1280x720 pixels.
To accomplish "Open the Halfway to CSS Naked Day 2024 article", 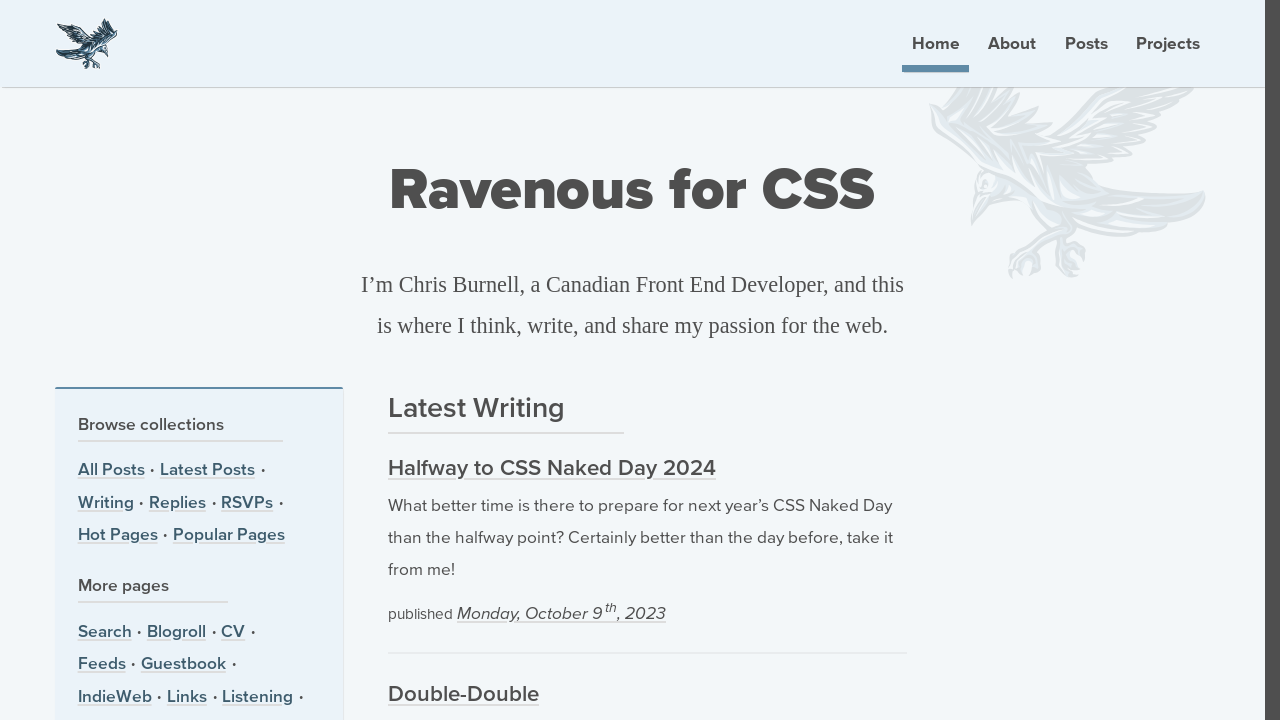I will pyautogui.click(x=551, y=468).
